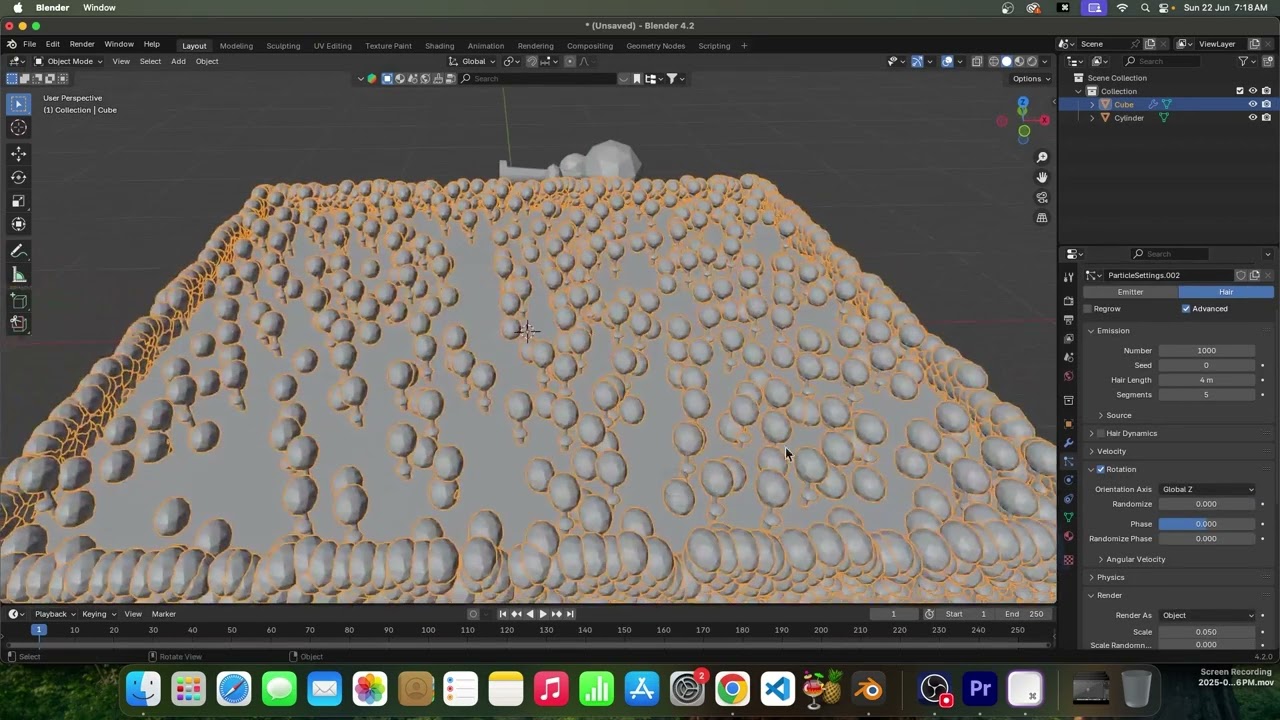Screen dimensions: 1280x720
Task: Open the Global transform orientation dropdown
Action: click(474, 61)
